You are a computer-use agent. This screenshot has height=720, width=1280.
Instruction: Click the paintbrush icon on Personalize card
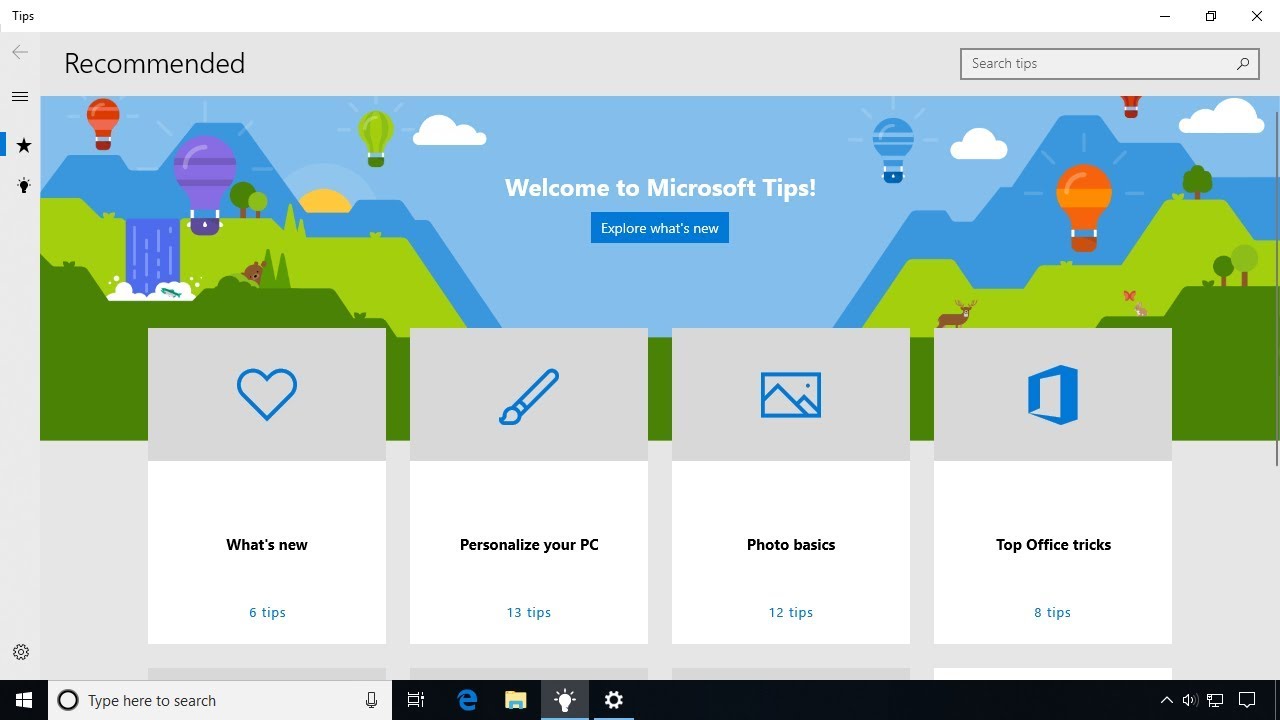click(529, 396)
